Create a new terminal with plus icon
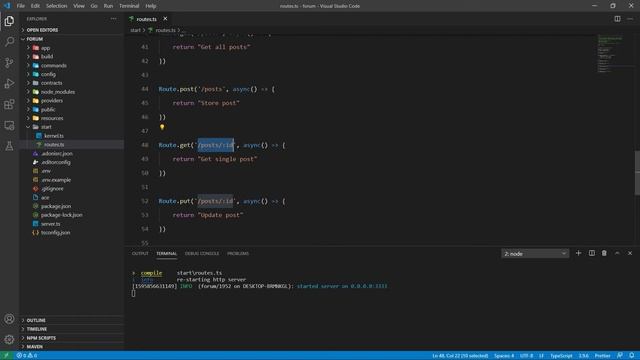The image size is (640, 360). point(578,253)
